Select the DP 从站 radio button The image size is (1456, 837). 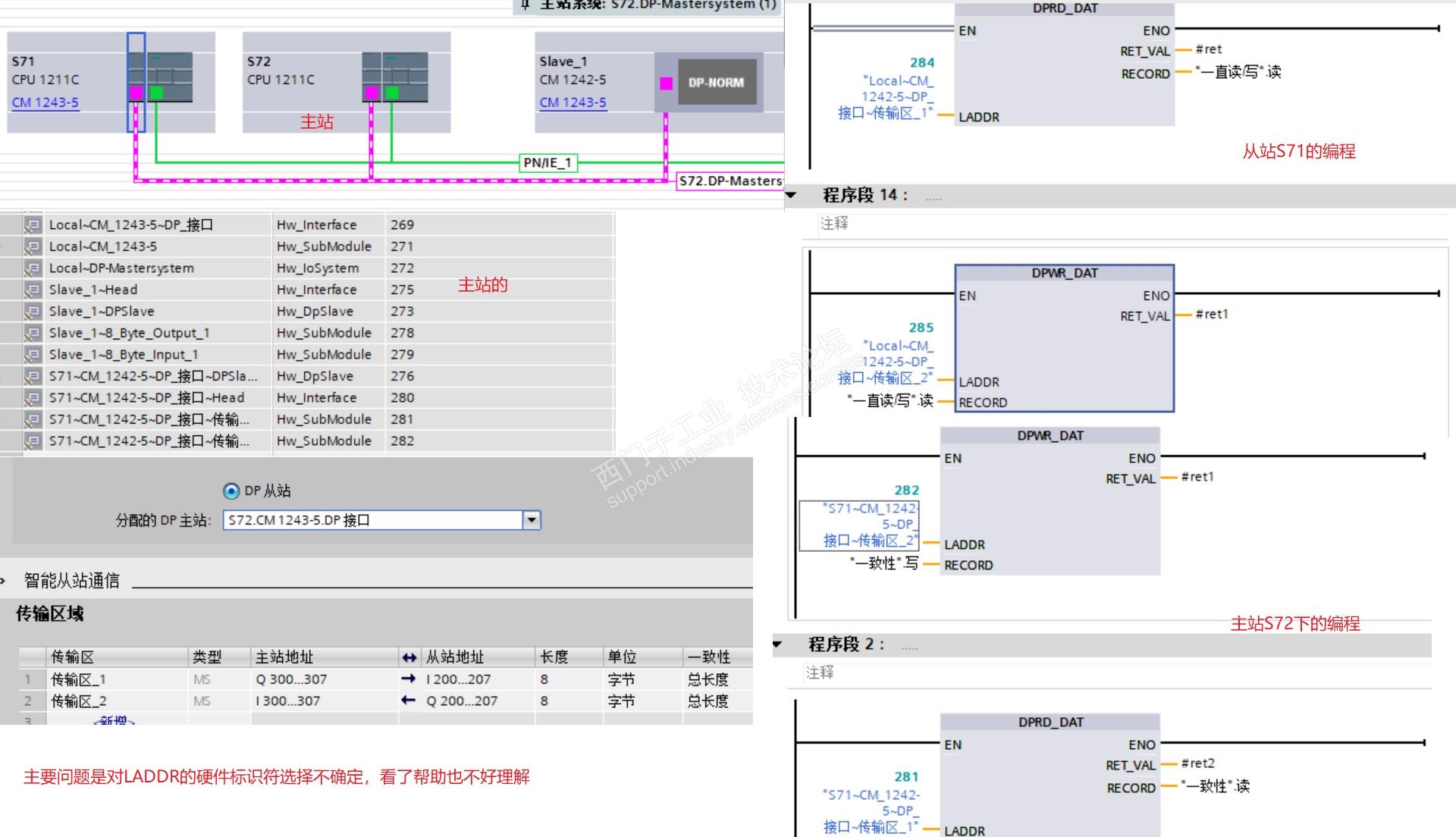(231, 491)
